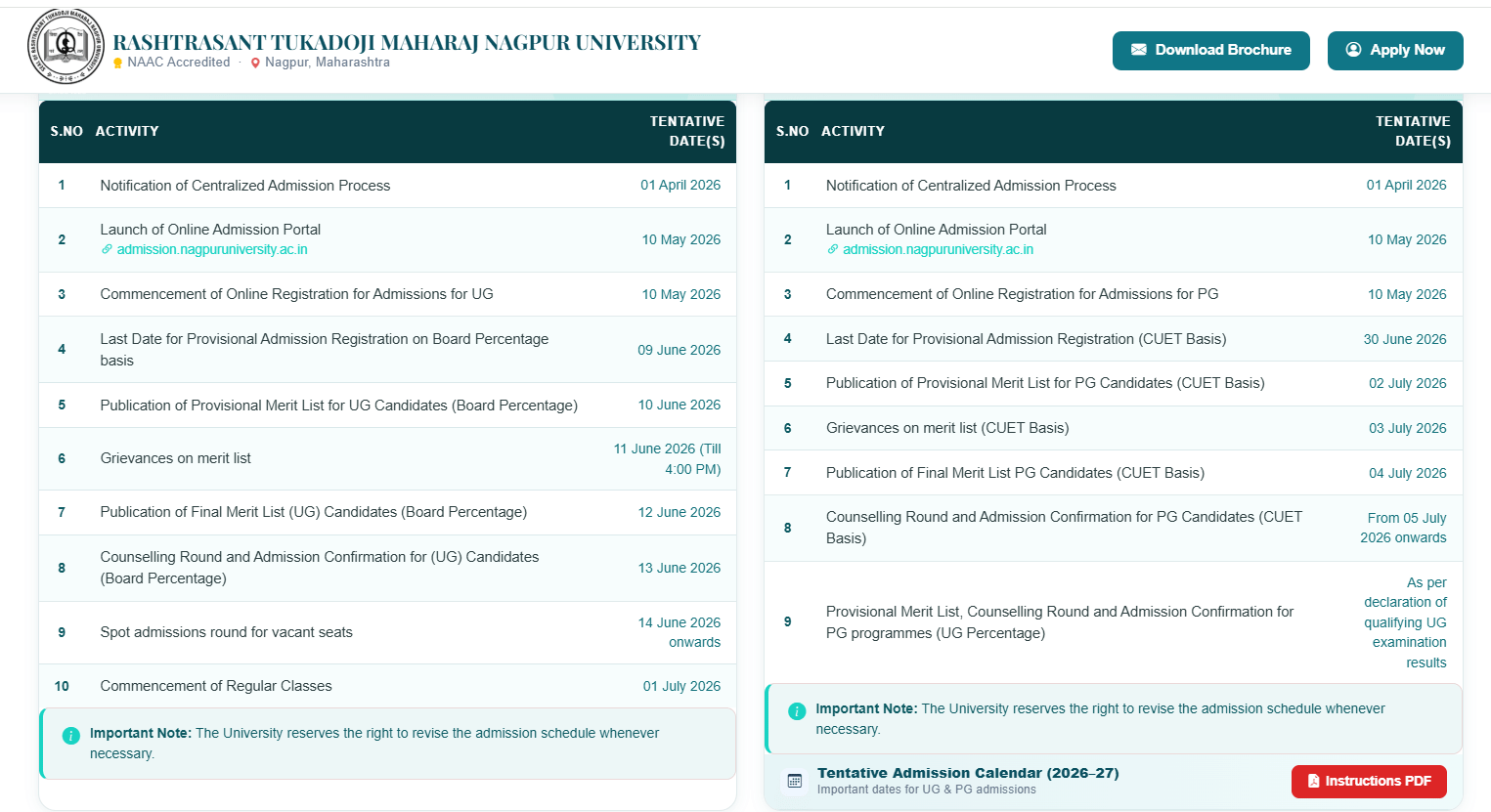Click 'Spot admissions round for vacant seats'
The width and height of the screenshot is (1491, 812).
[226, 632]
